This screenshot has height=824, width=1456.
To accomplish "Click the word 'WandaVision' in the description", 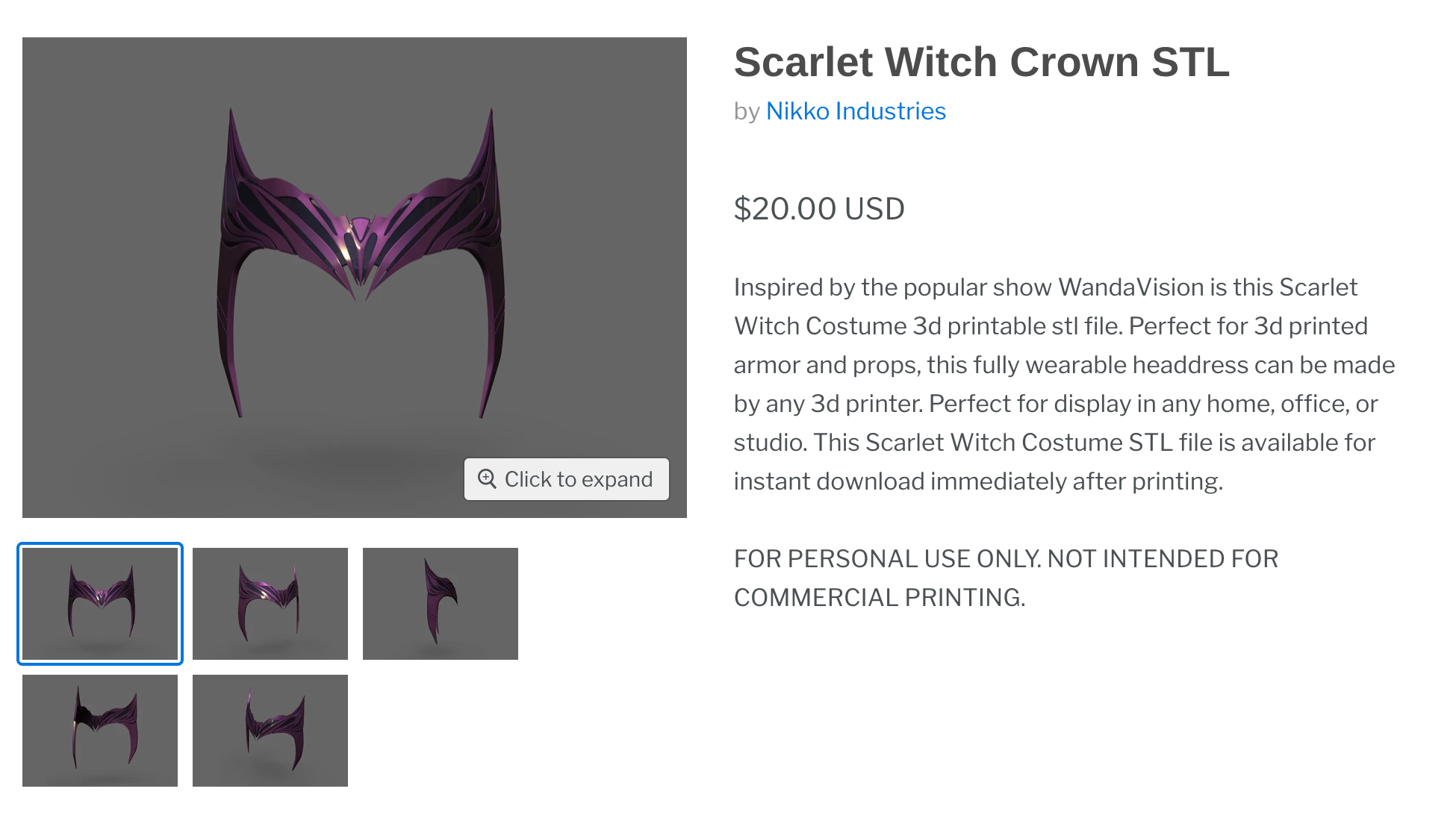I will click(1131, 287).
